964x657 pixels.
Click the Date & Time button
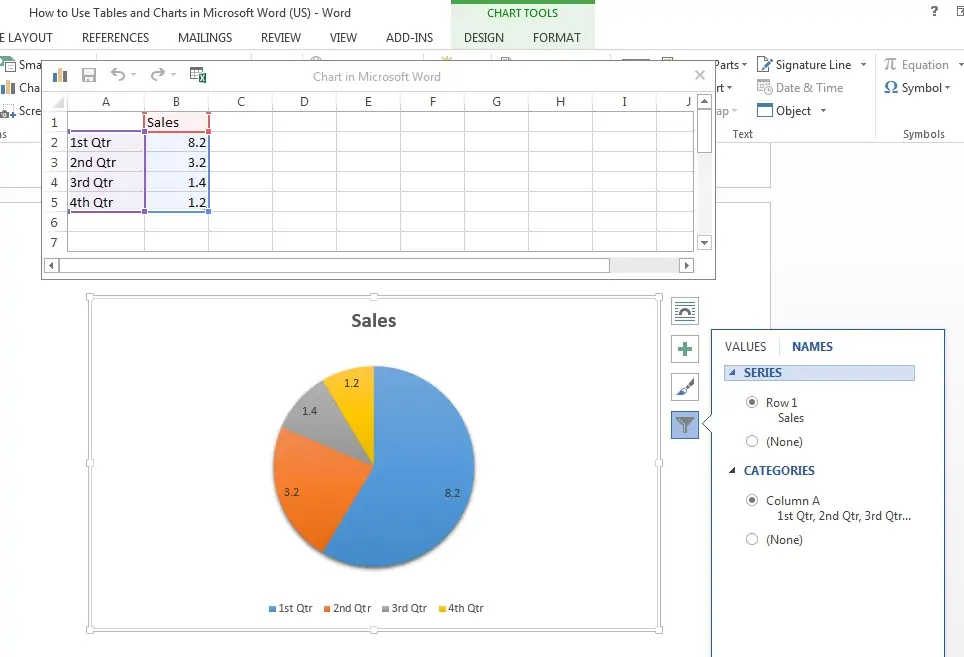(x=800, y=88)
